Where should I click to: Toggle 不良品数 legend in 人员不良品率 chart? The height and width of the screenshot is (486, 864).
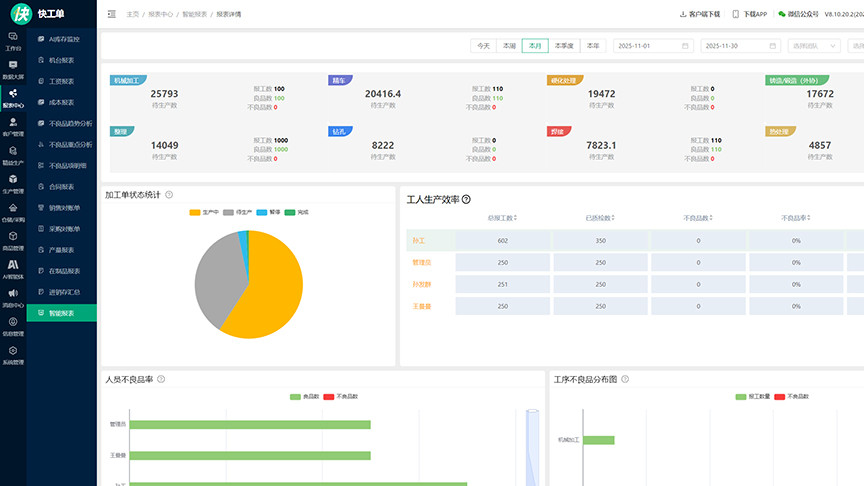[x=341, y=397]
